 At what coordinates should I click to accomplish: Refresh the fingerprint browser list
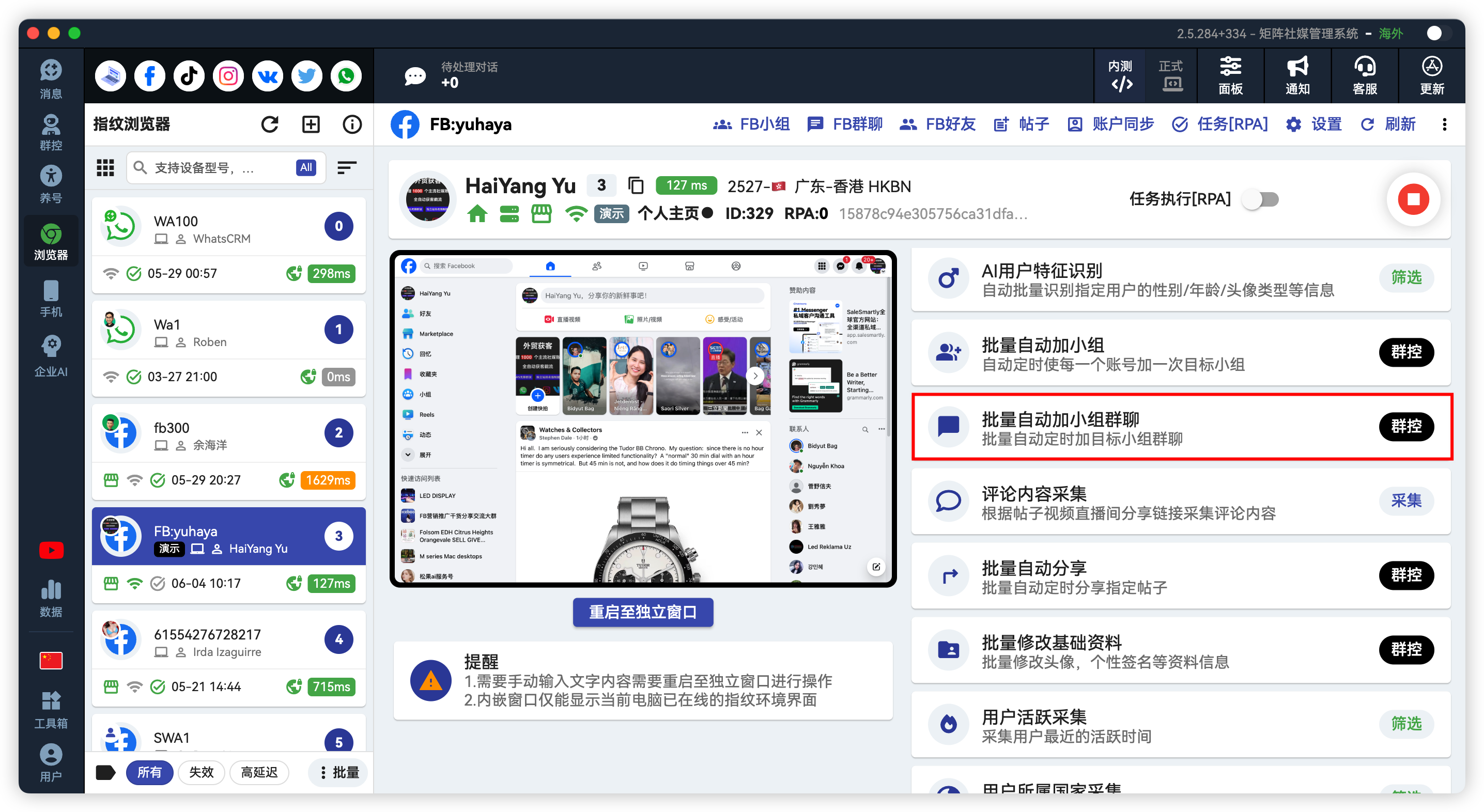(270, 124)
